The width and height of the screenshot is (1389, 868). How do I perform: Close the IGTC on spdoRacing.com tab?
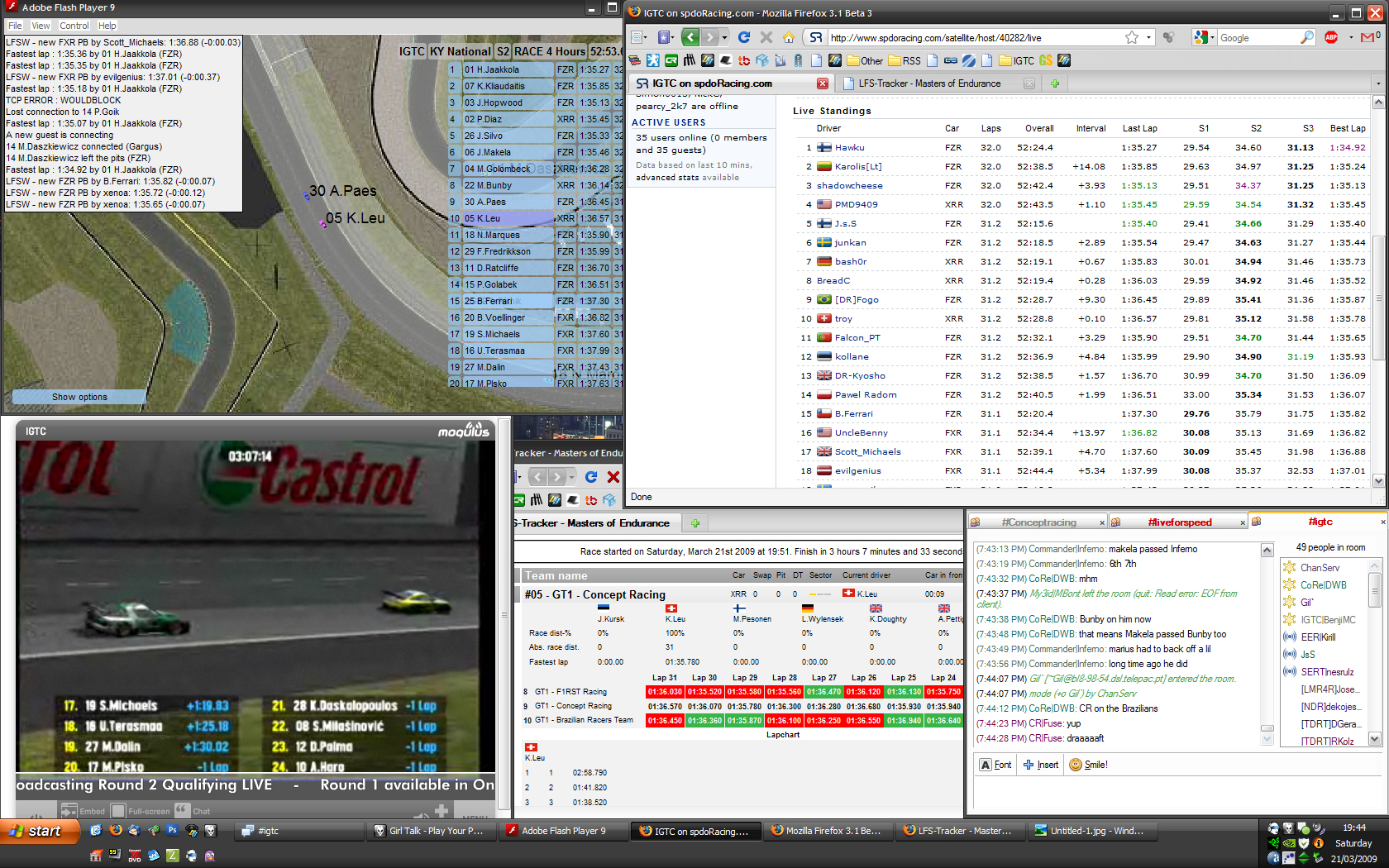(823, 83)
